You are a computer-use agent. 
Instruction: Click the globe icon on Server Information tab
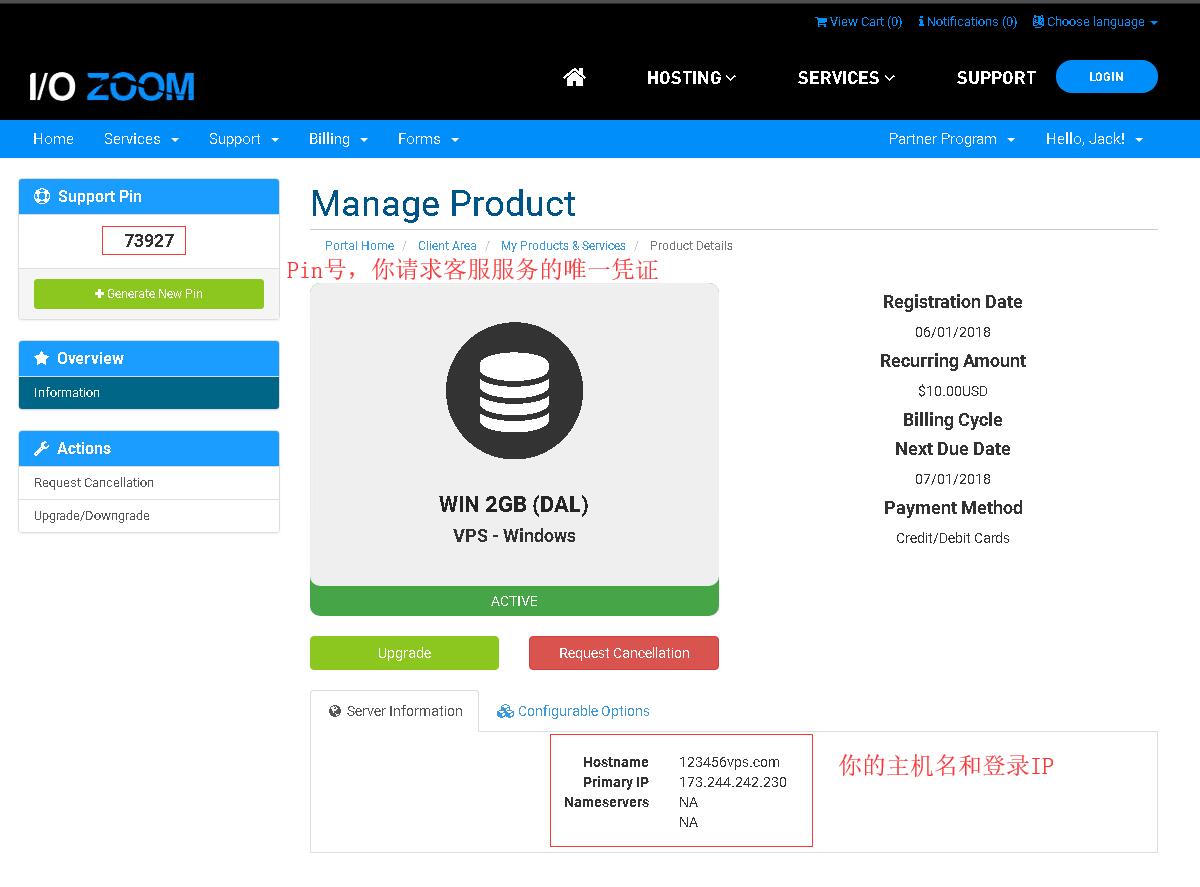tap(335, 711)
